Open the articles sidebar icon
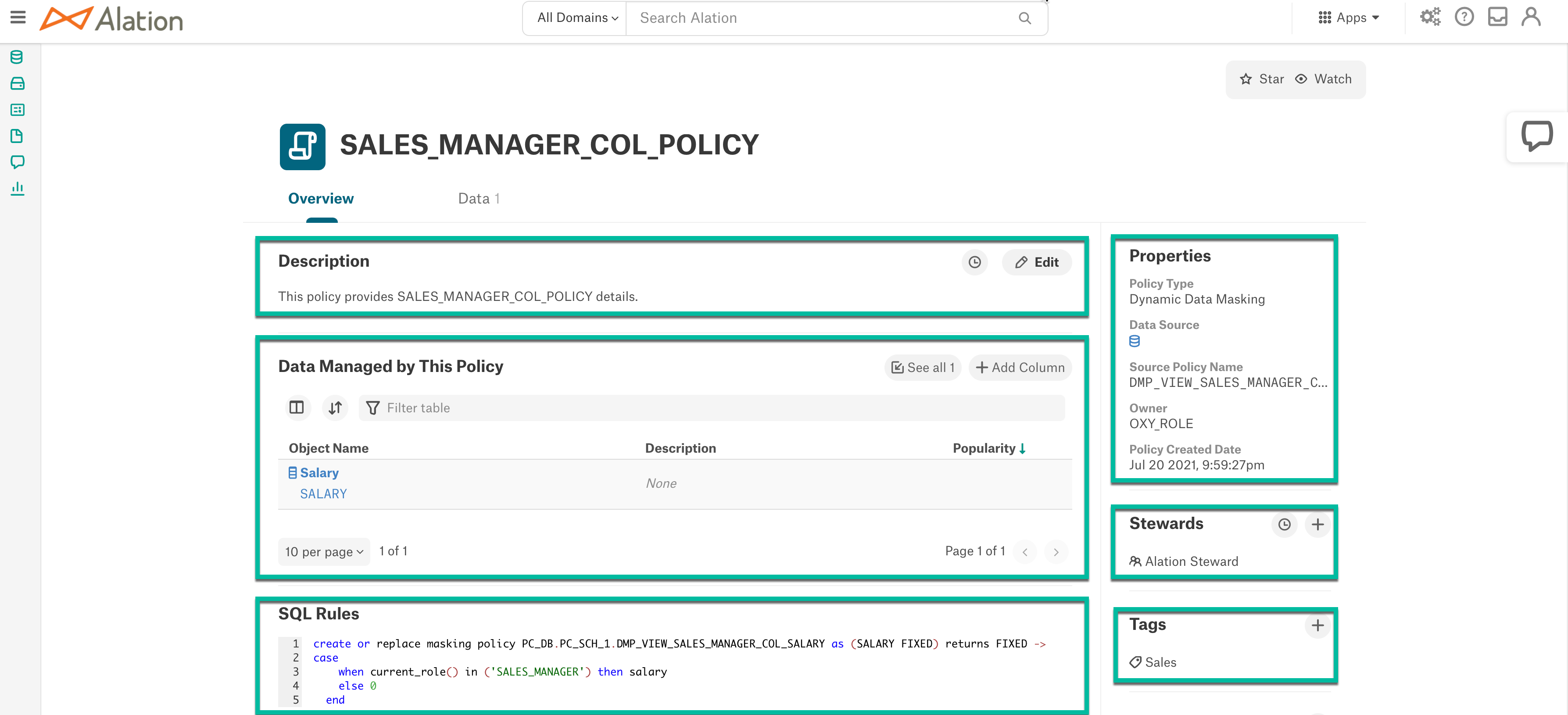 click(x=17, y=136)
